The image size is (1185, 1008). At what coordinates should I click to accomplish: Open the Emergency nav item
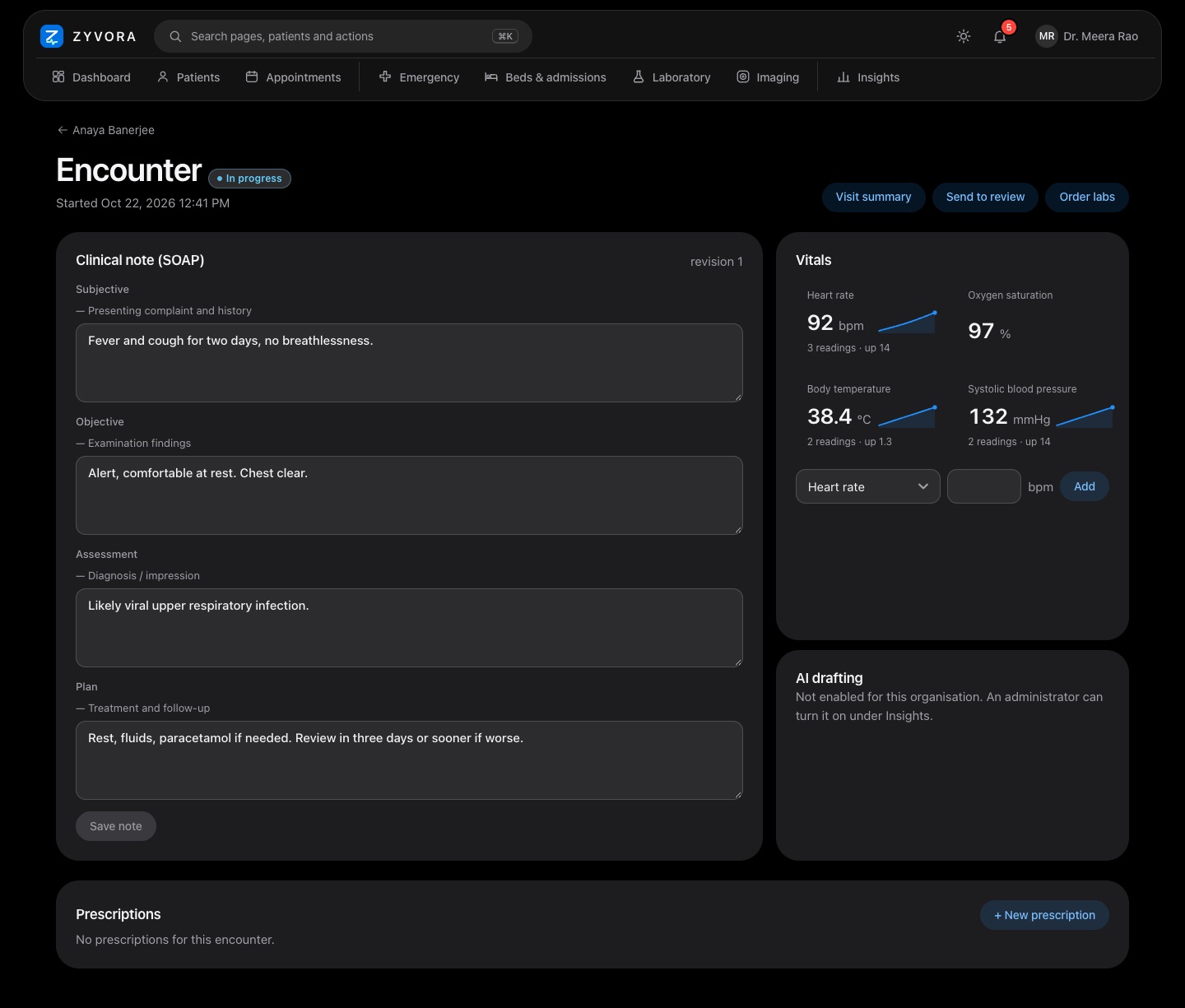(419, 77)
